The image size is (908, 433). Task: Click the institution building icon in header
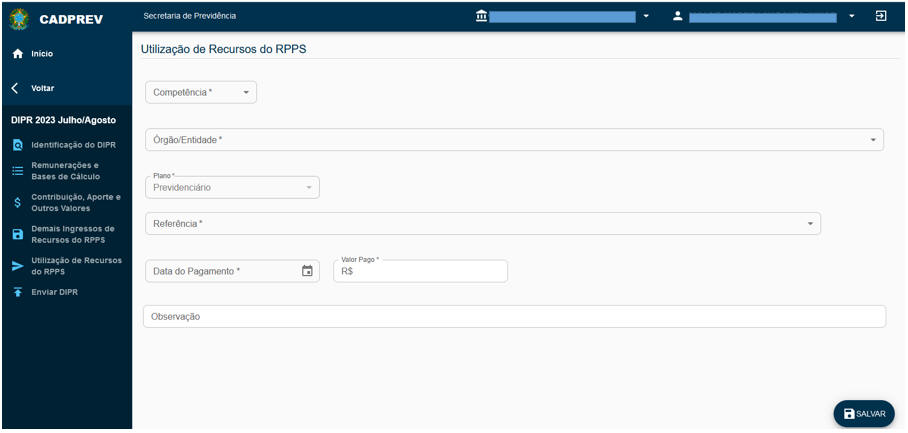tap(481, 16)
